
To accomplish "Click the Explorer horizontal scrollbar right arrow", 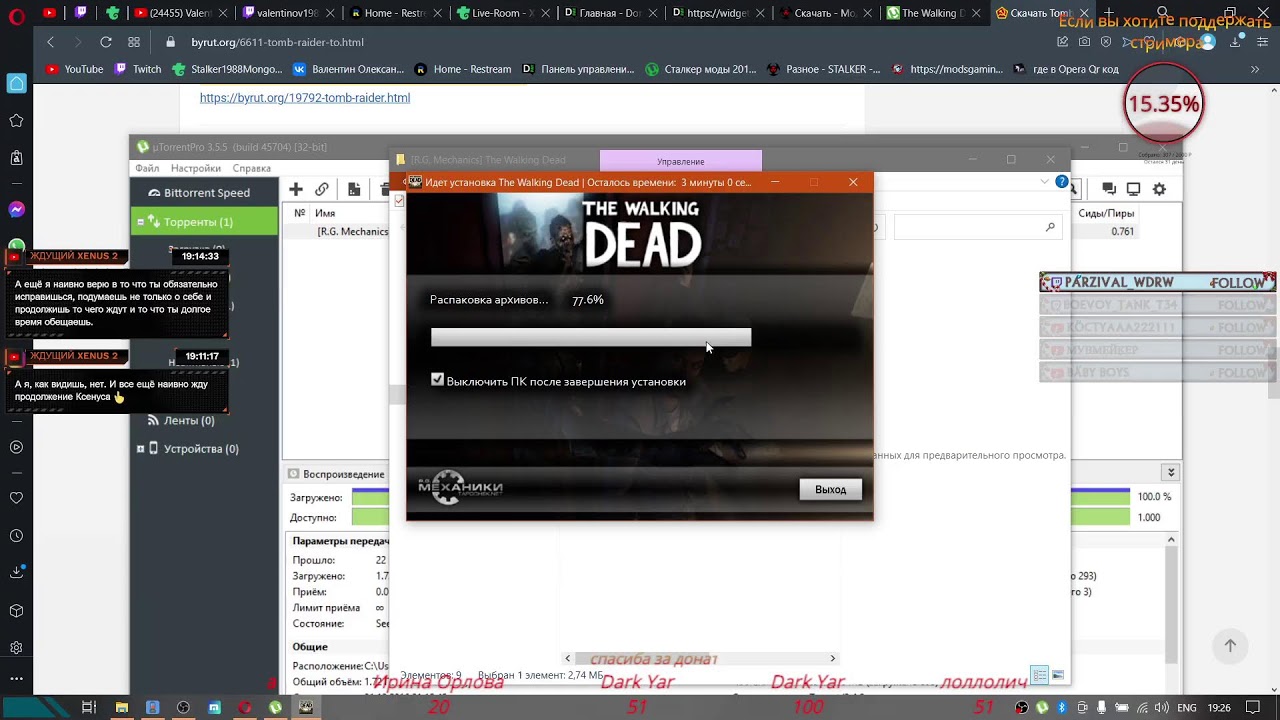I will click(x=832, y=658).
